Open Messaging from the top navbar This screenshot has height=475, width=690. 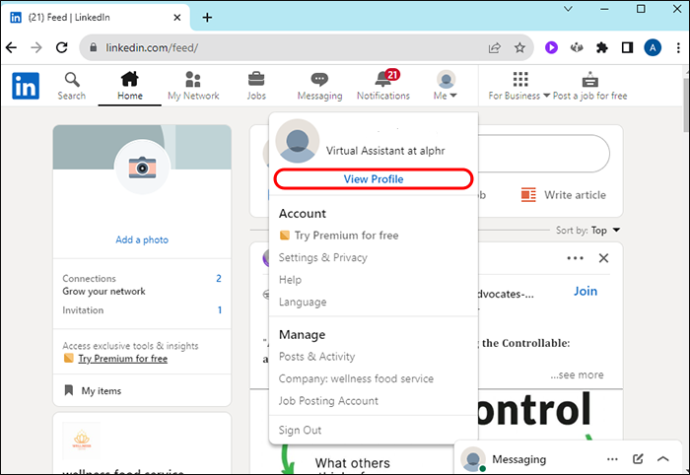[x=319, y=86]
